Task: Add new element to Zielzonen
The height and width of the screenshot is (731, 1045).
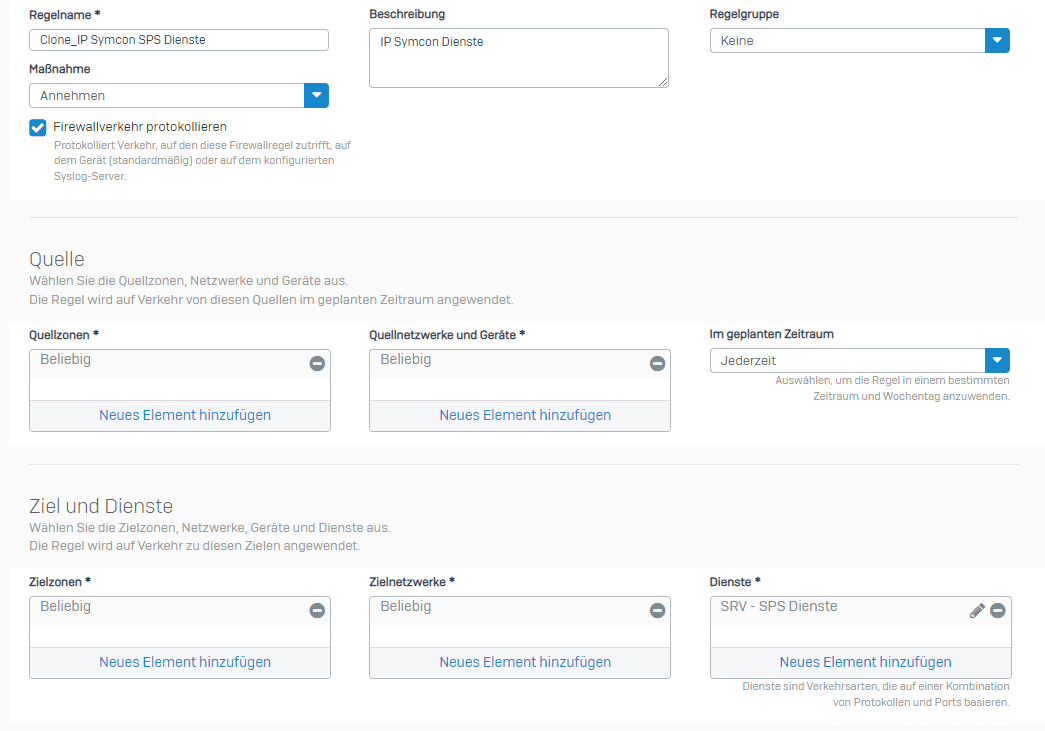Action: (185, 662)
